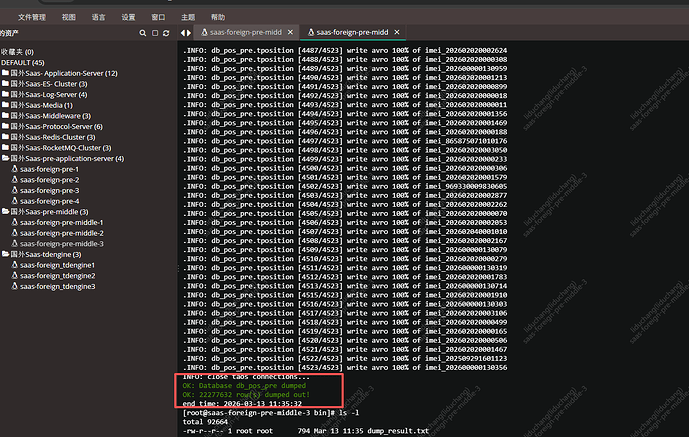Click the refresh icon in assets panel
Screen dimensions: 689x437
[165, 33]
